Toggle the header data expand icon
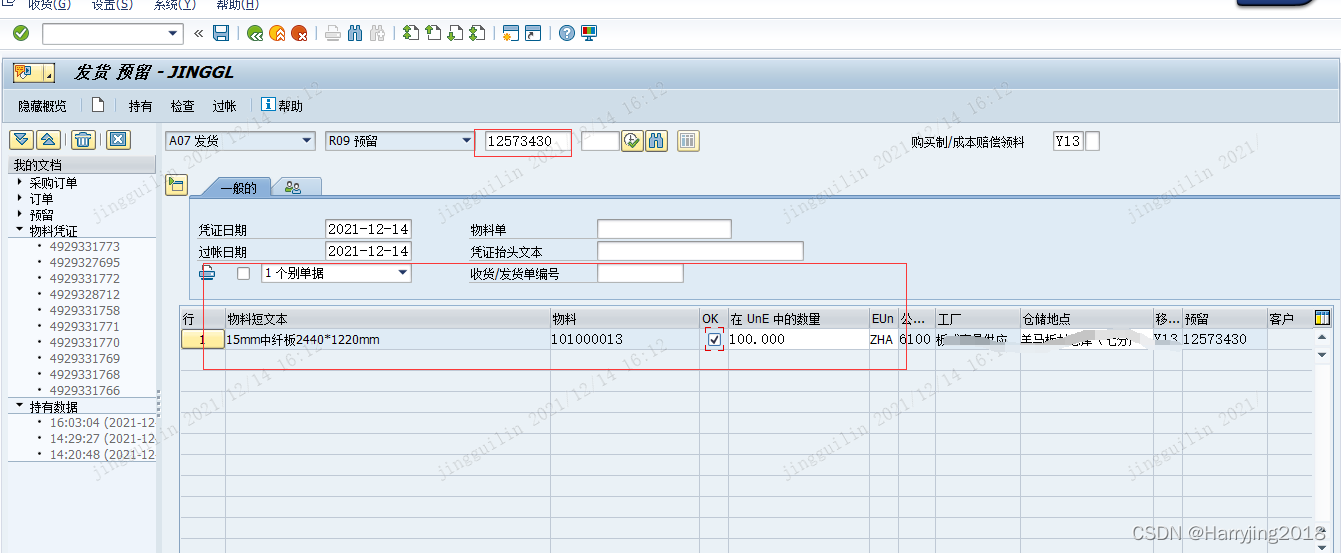This screenshot has height=553, width=1341. 177,184
